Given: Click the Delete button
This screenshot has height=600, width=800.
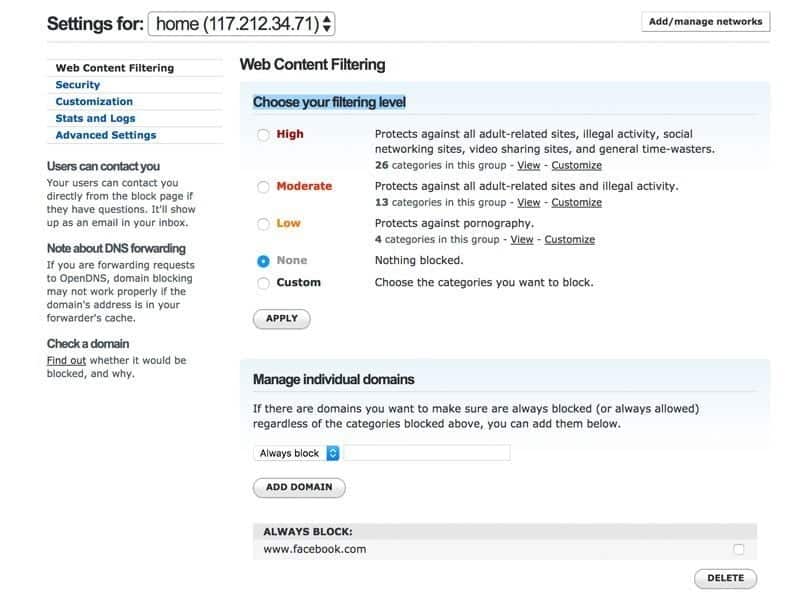Looking at the screenshot, I should click(x=725, y=578).
